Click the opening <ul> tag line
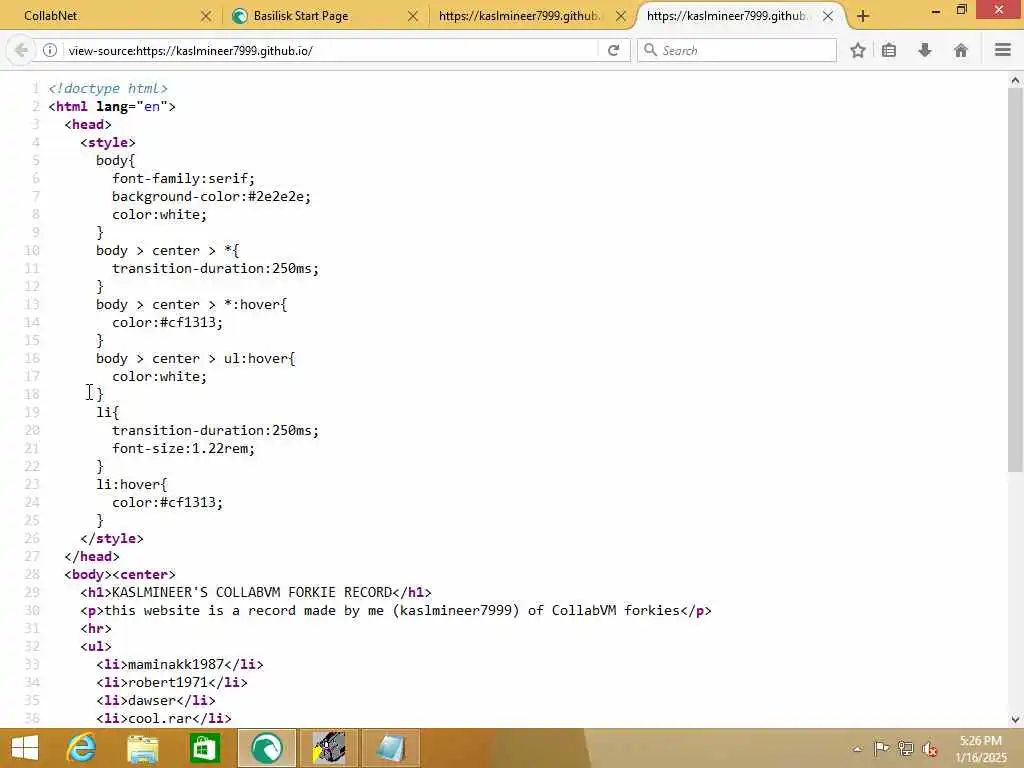The height and width of the screenshot is (768, 1024). pyautogui.click(x=96, y=647)
